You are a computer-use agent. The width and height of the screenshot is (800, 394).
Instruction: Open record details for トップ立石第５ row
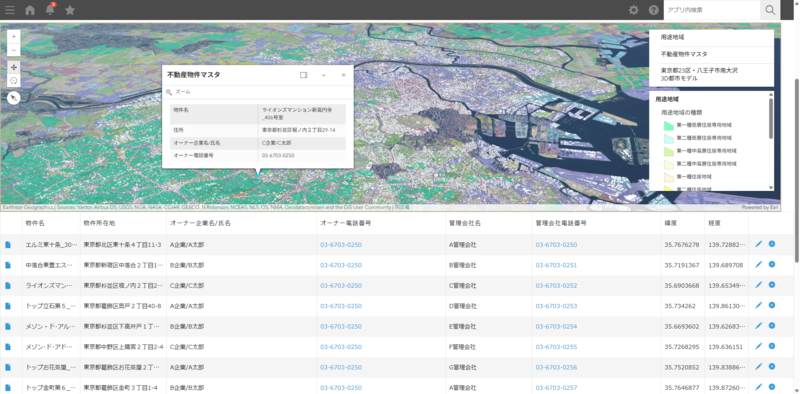pos(8,306)
